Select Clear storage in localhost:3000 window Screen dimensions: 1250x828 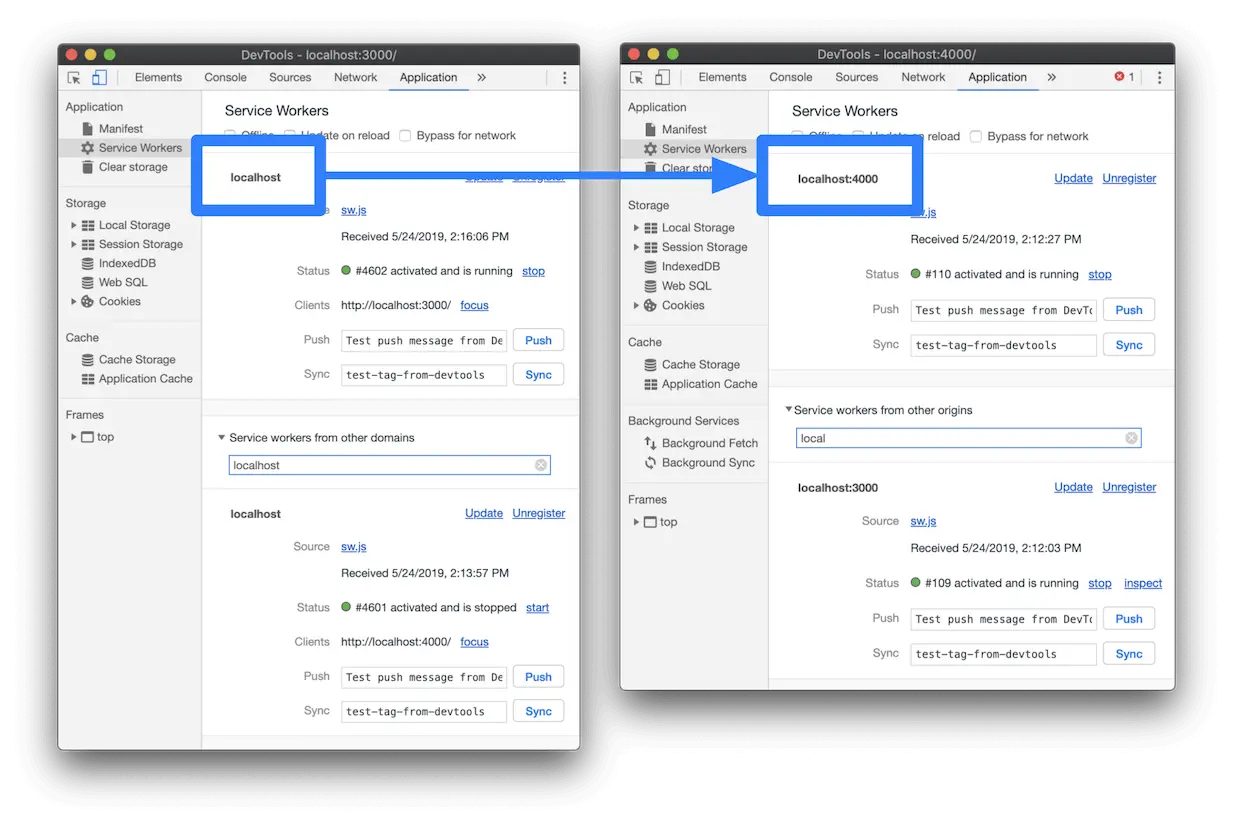click(x=133, y=167)
